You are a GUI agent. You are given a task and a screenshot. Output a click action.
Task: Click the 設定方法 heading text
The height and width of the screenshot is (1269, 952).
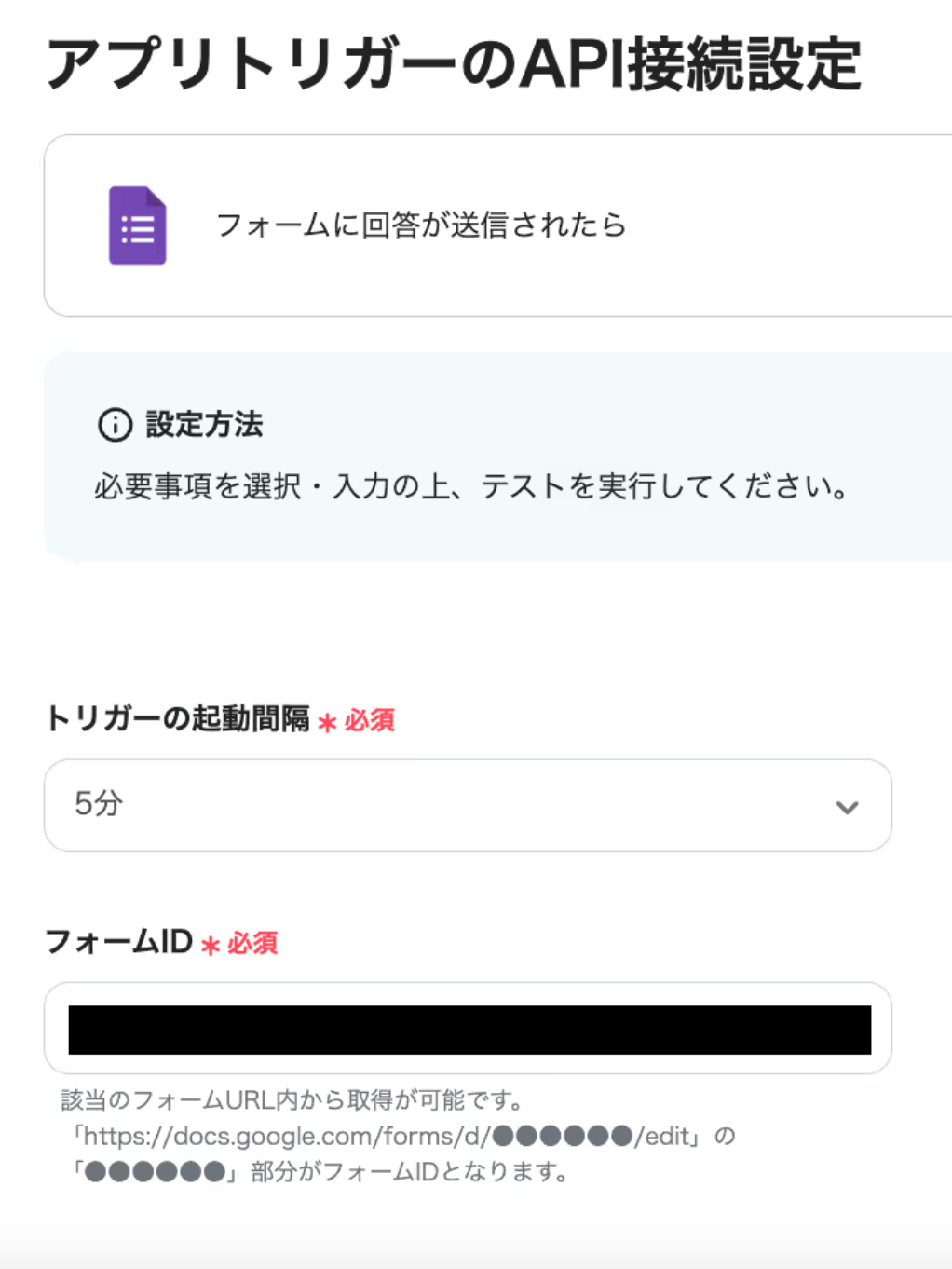click(204, 425)
